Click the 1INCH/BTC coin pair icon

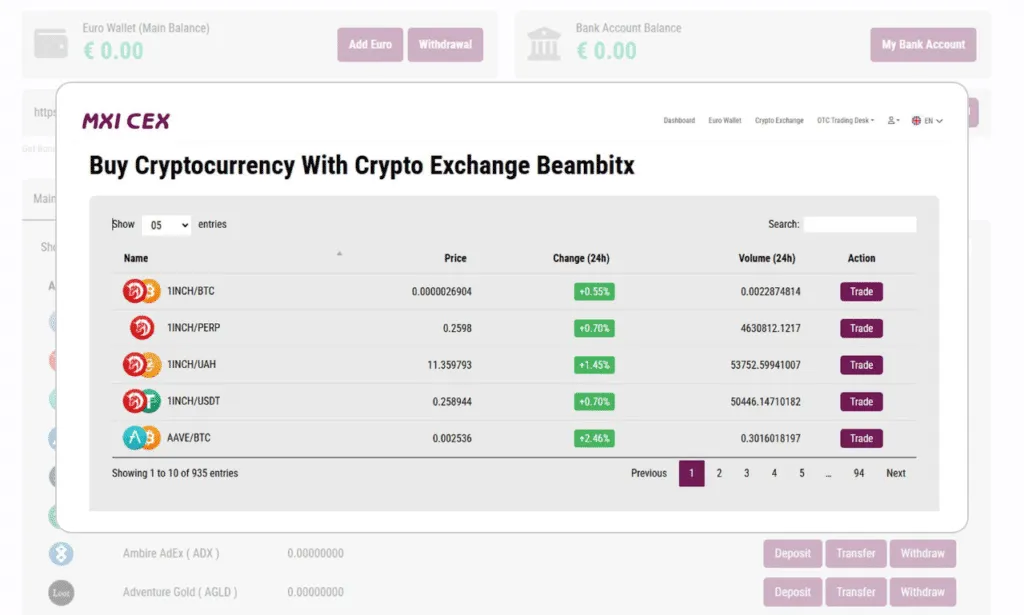tap(141, 291)
